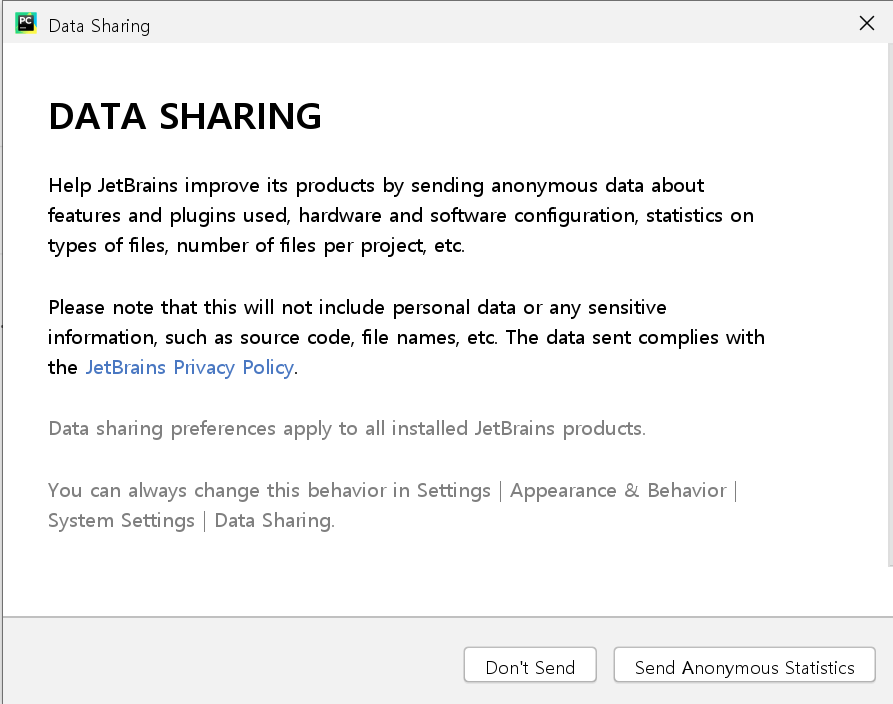Click the "System Settings" path text
The image size is (893, 704).
(x=121, y=521)
